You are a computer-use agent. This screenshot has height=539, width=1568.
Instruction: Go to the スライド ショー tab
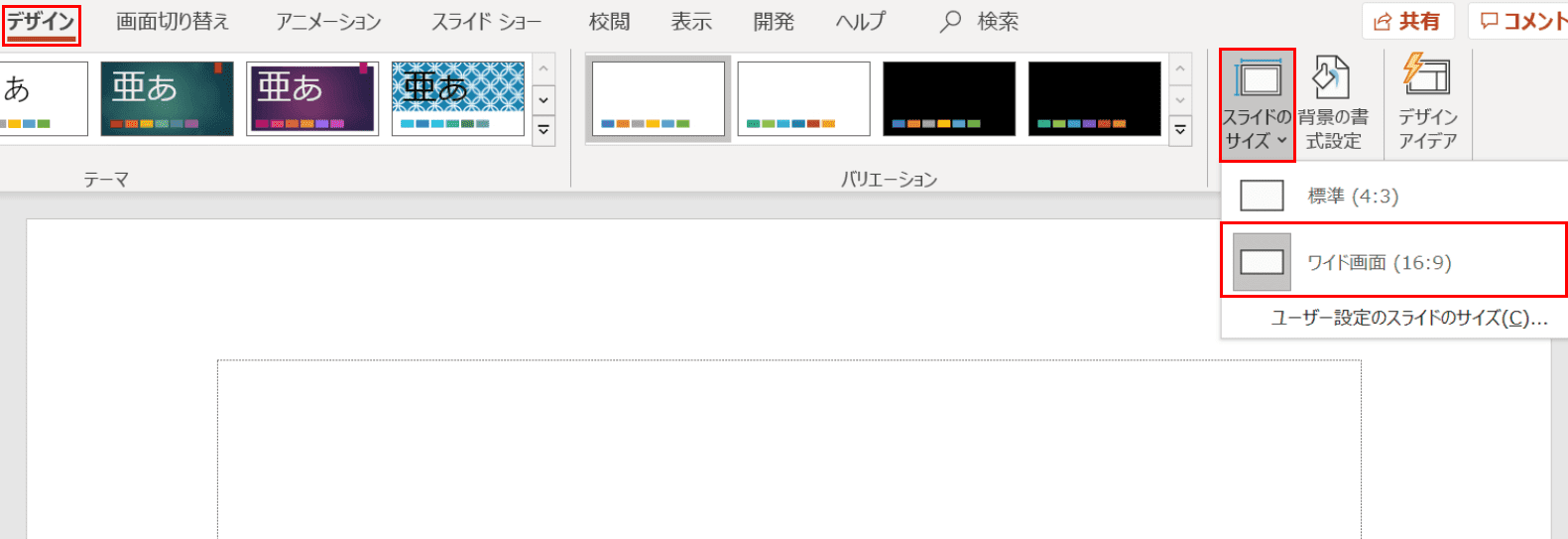tap(486, 22)
